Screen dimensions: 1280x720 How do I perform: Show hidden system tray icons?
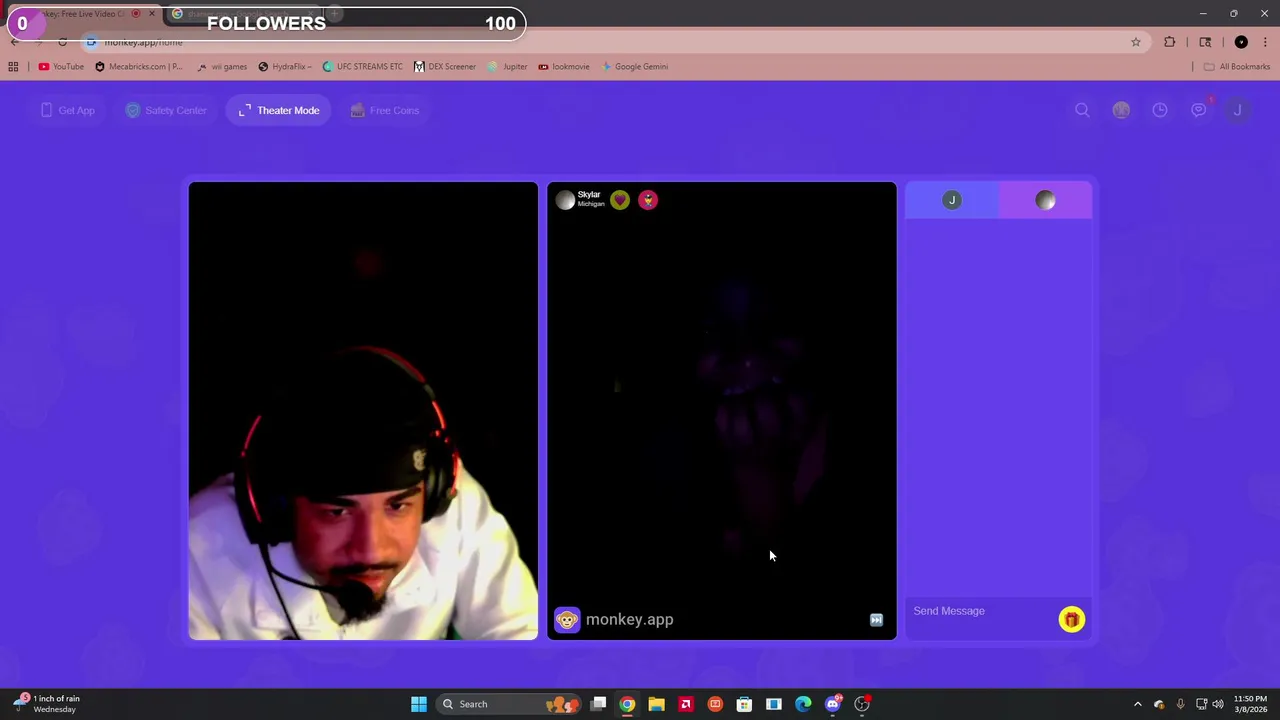point(1137,704)
